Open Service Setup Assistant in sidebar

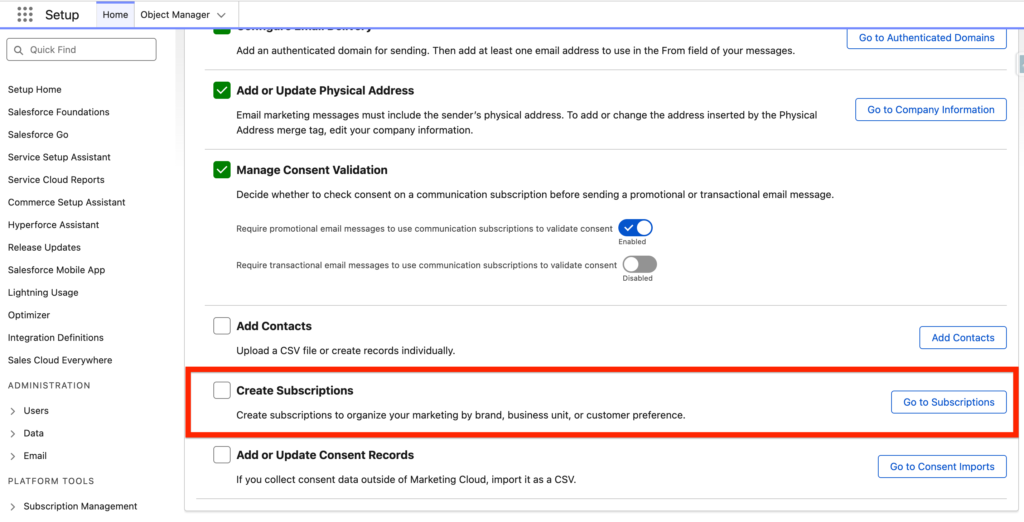59,157
